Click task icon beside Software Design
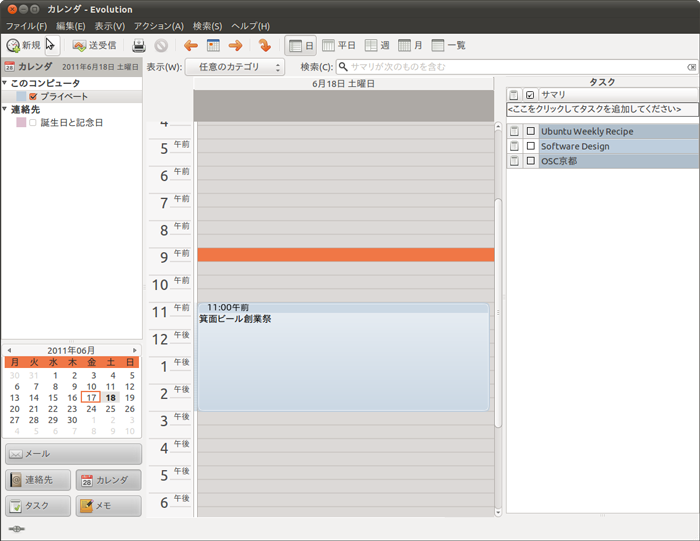The width and height of the screenshot is (700, 541). (514, 146)
